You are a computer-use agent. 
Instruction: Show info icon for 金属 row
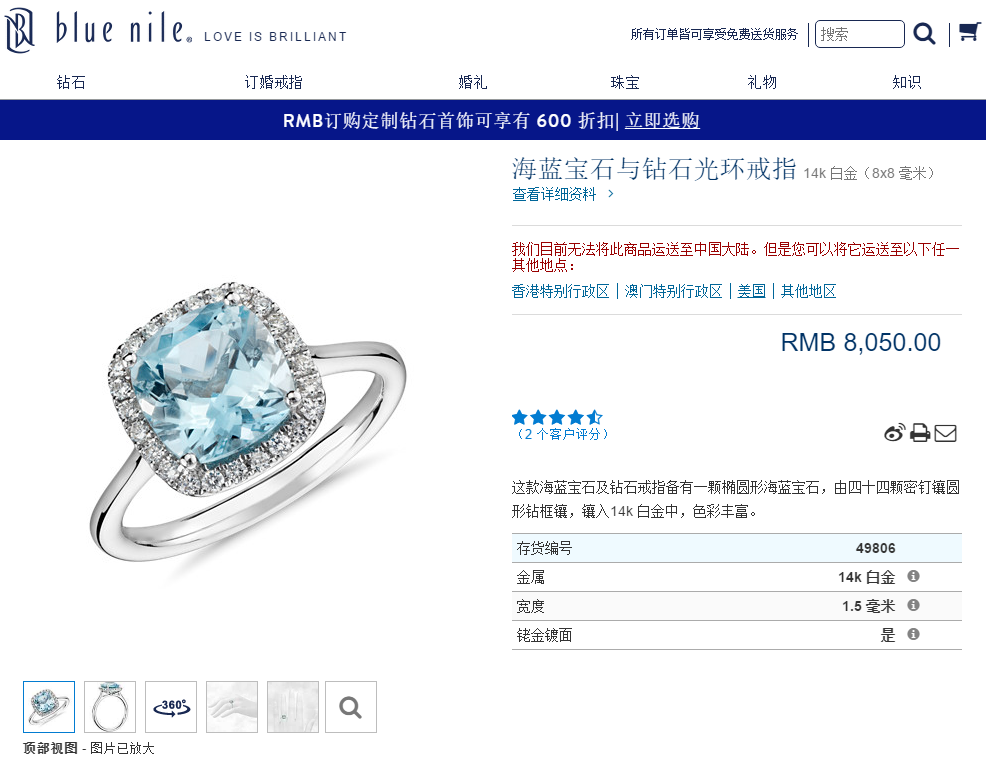(x=914, y=576)
